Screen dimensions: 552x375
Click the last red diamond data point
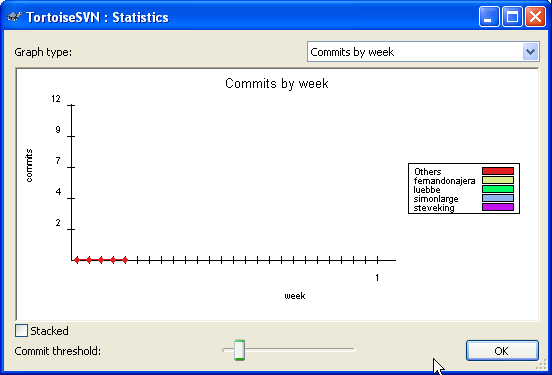click(x=125, y=260)
